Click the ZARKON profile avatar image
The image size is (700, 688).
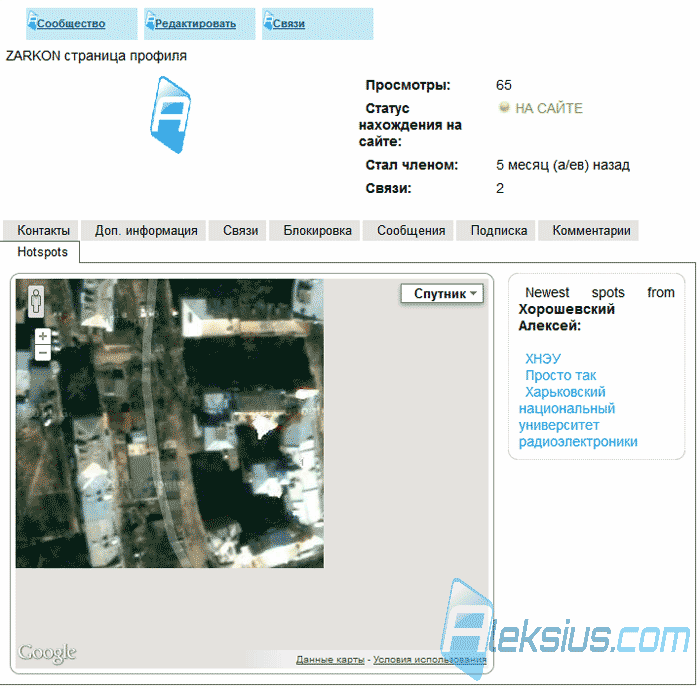(x=170, y=115)
